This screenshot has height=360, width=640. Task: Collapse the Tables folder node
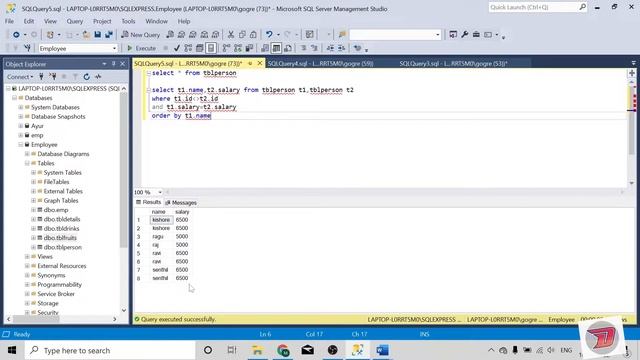point(27,163)
